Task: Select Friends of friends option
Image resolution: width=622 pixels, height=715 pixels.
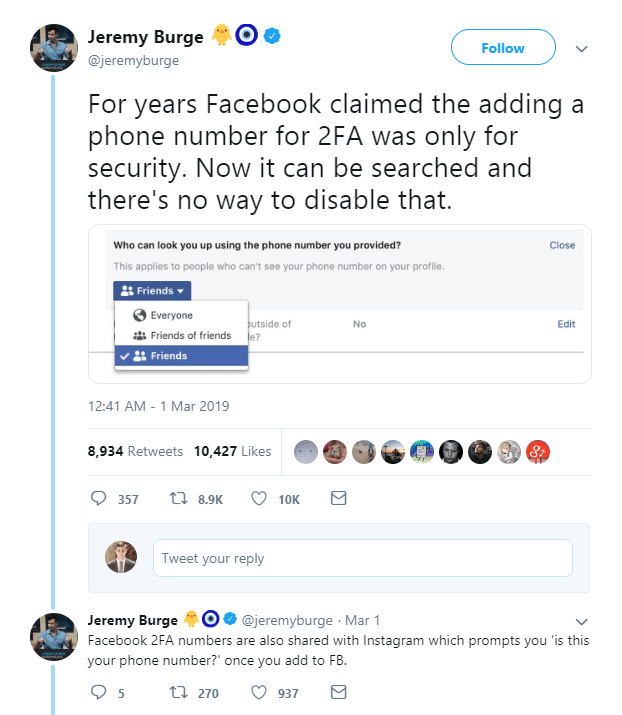Action: tap(181, 336)
